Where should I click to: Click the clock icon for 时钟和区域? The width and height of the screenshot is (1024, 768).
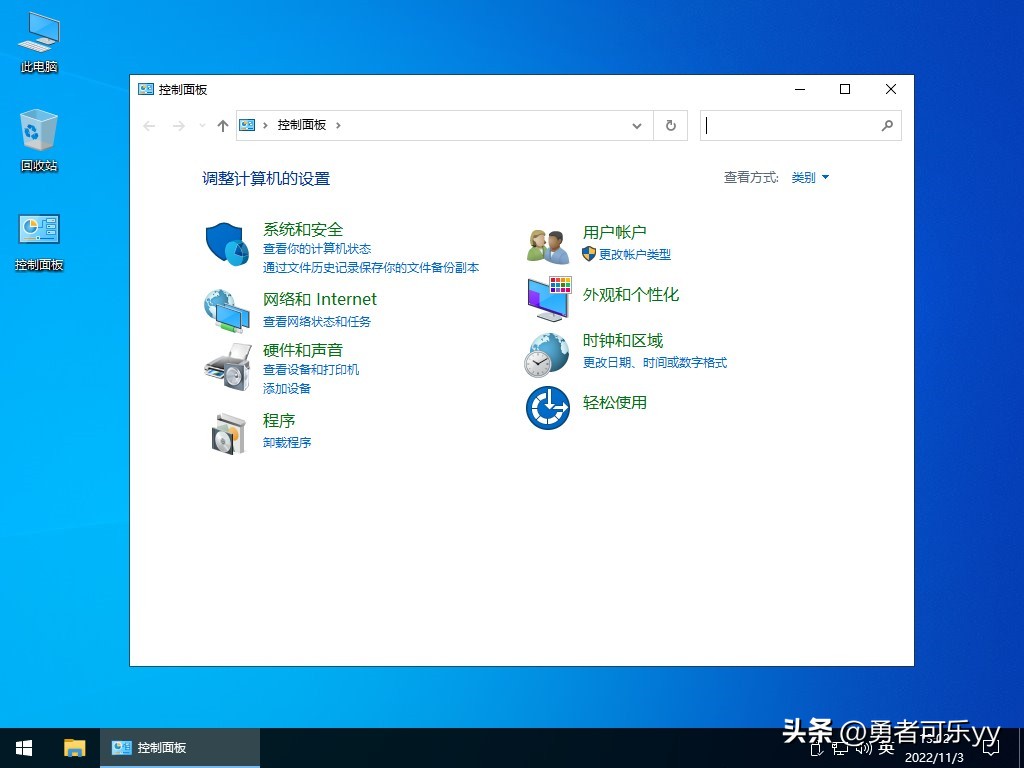[x=546, y=354]
